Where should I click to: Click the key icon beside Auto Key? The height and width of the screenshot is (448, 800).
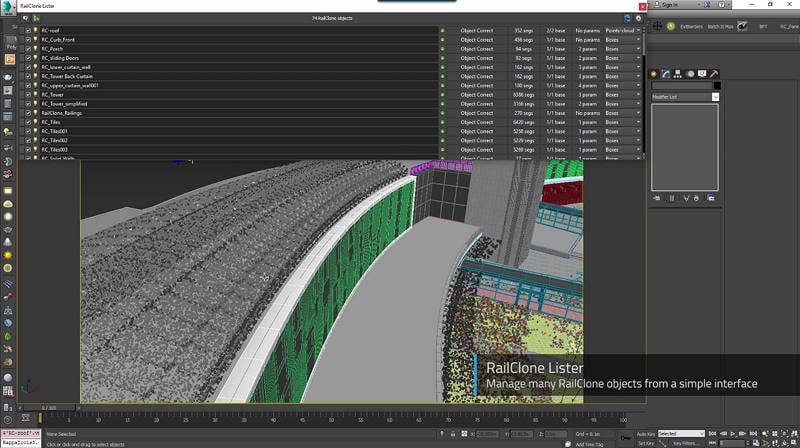[626, 437]
